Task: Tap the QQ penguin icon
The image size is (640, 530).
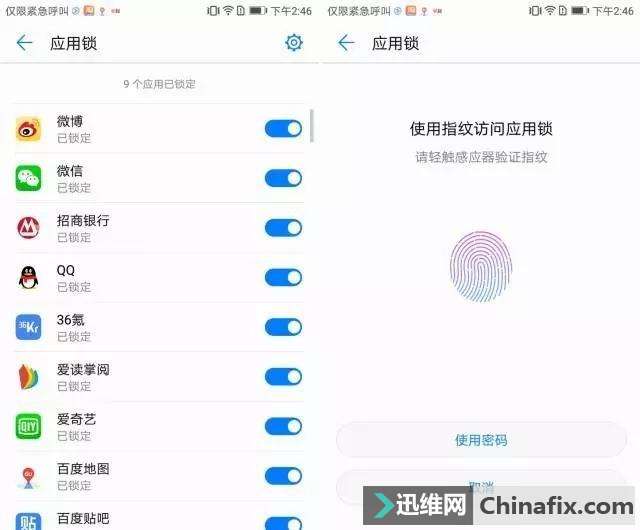Action: coord(28,278)
